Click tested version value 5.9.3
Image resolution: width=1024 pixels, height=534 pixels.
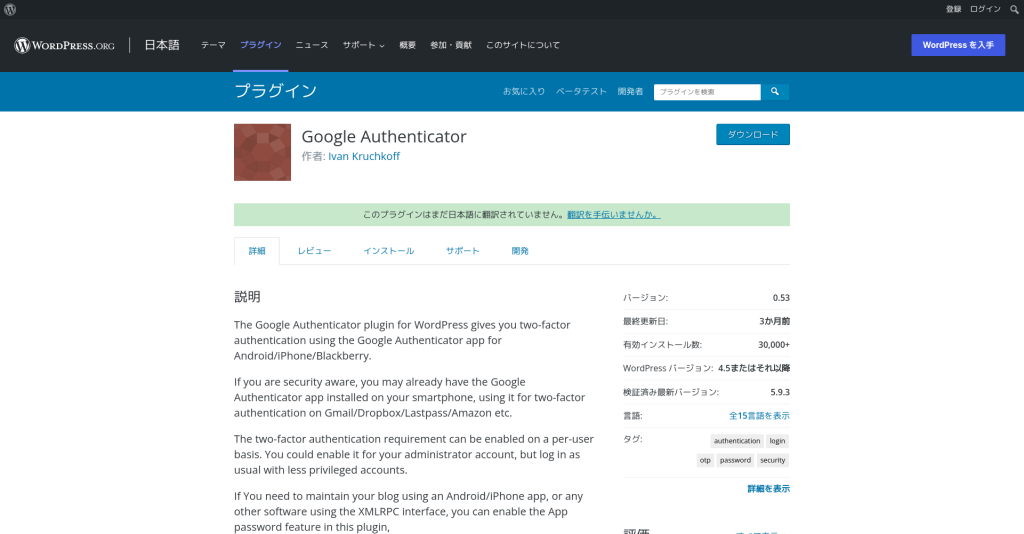[780, 392]
